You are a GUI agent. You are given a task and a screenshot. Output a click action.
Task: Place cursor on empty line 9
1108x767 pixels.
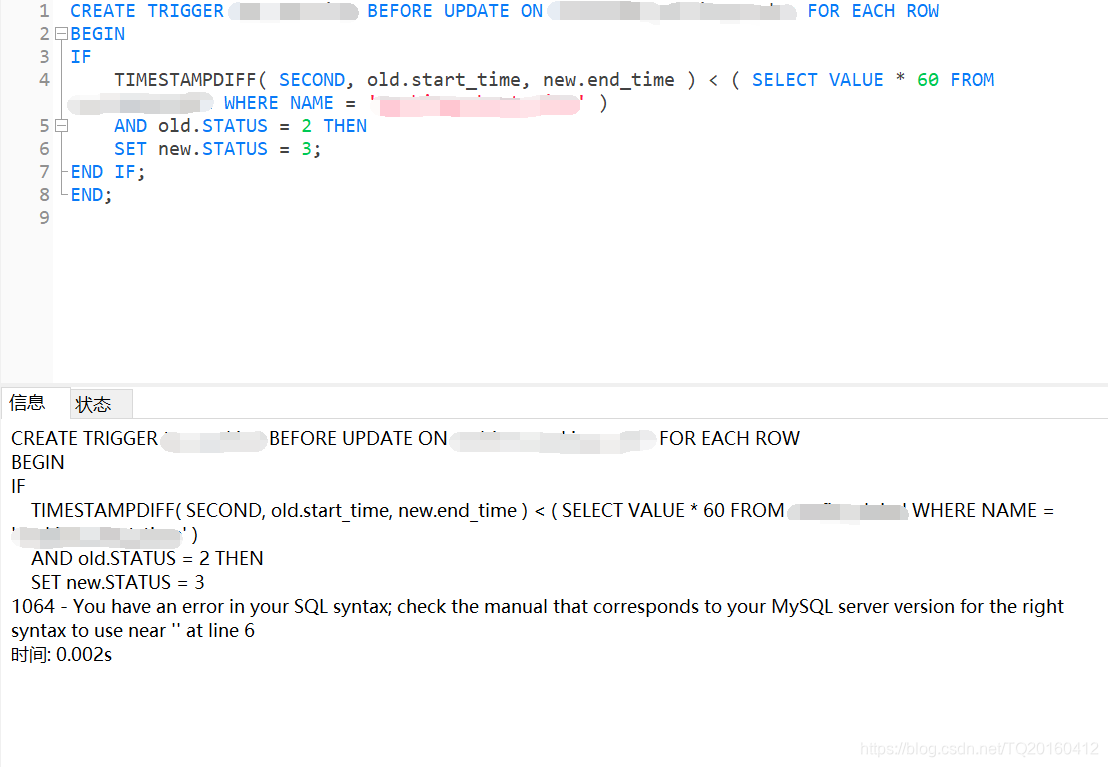click(x=565, y=218)
